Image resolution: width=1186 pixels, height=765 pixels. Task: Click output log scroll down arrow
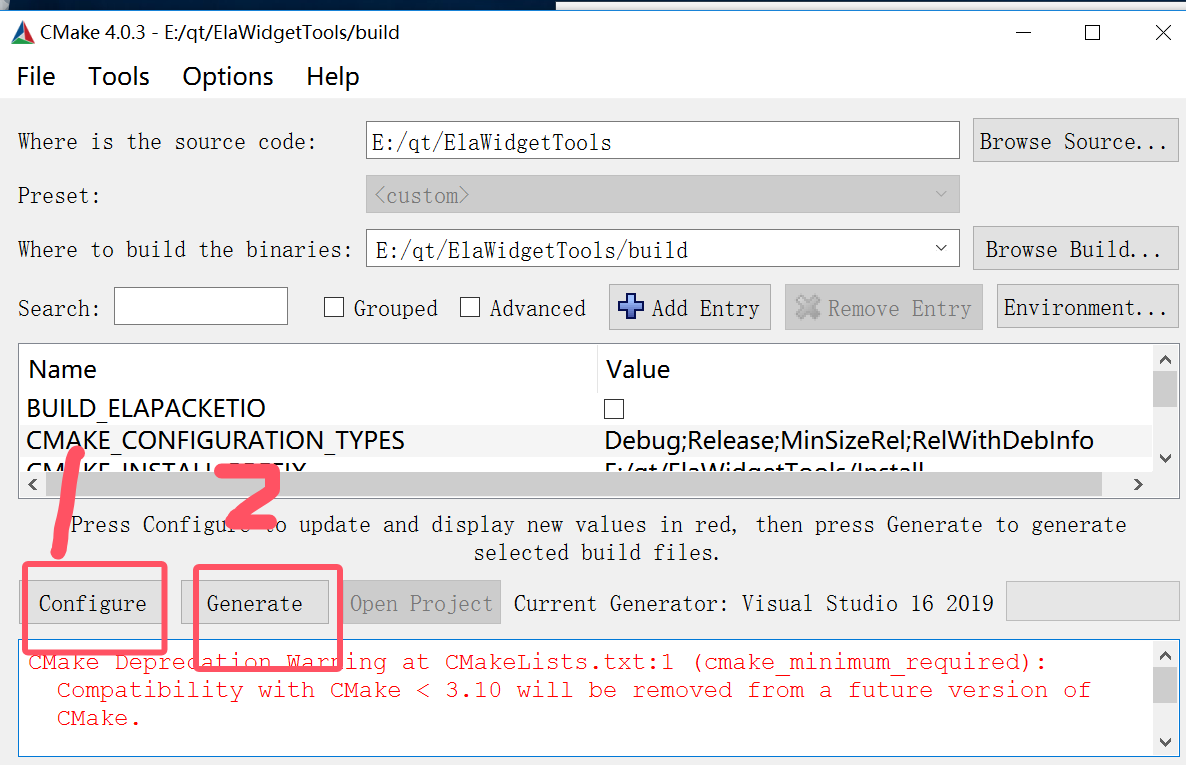point(1165,742)
